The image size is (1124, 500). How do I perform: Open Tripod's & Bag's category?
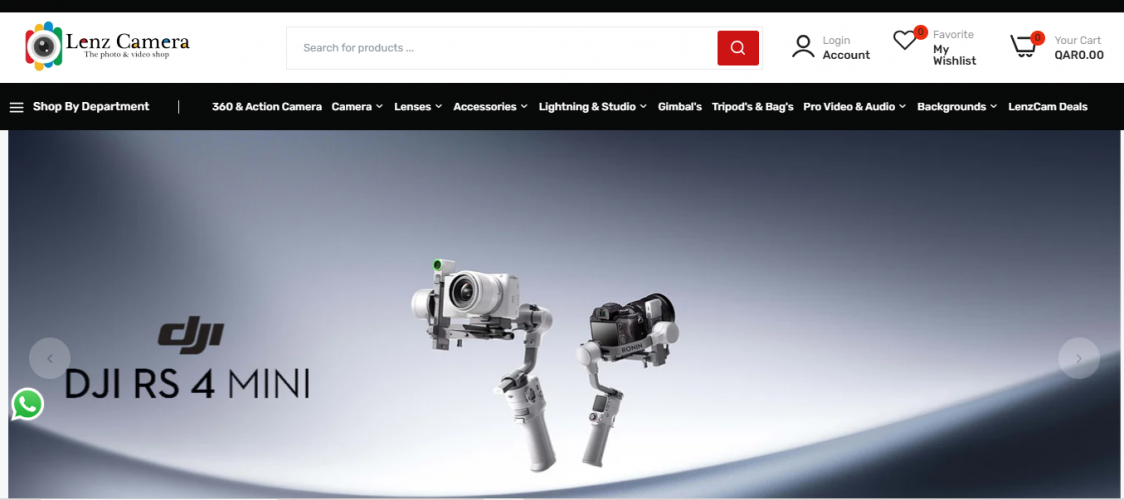(x=753, y=107)
